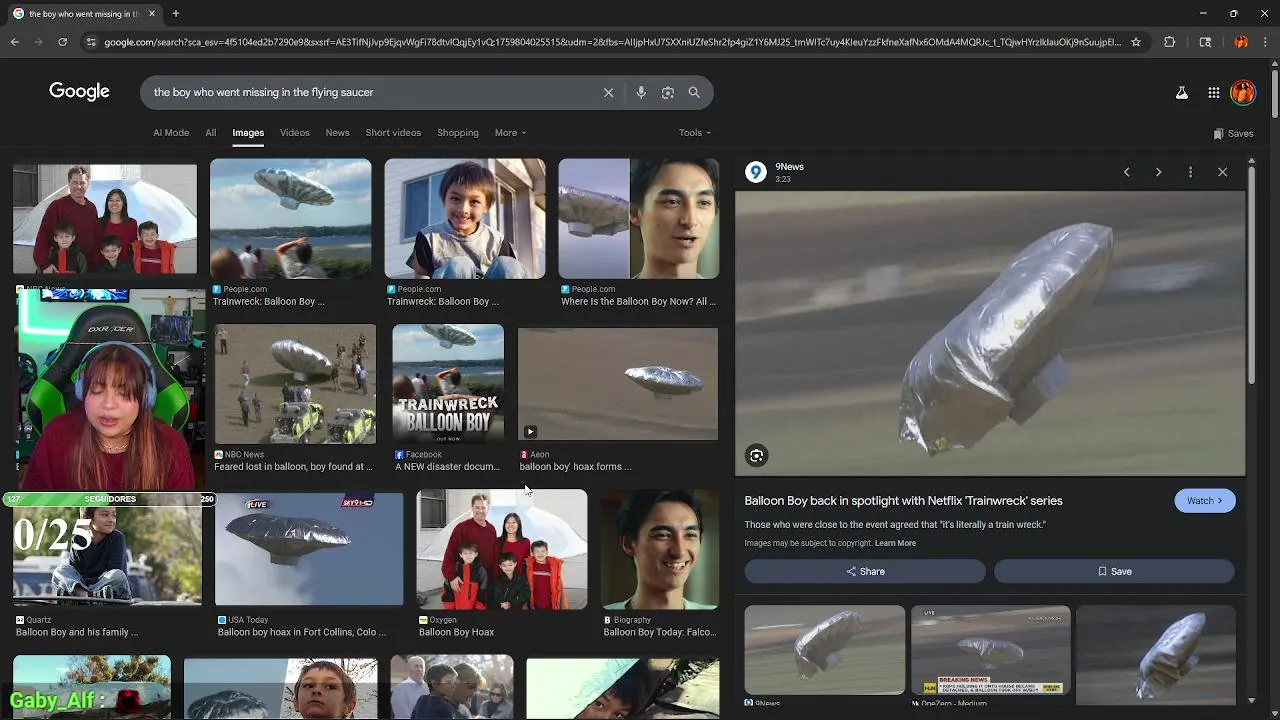This screenshot has width=1280, height=720.
Task: Open the large silver balloon preview image
Action: [990, 333]
